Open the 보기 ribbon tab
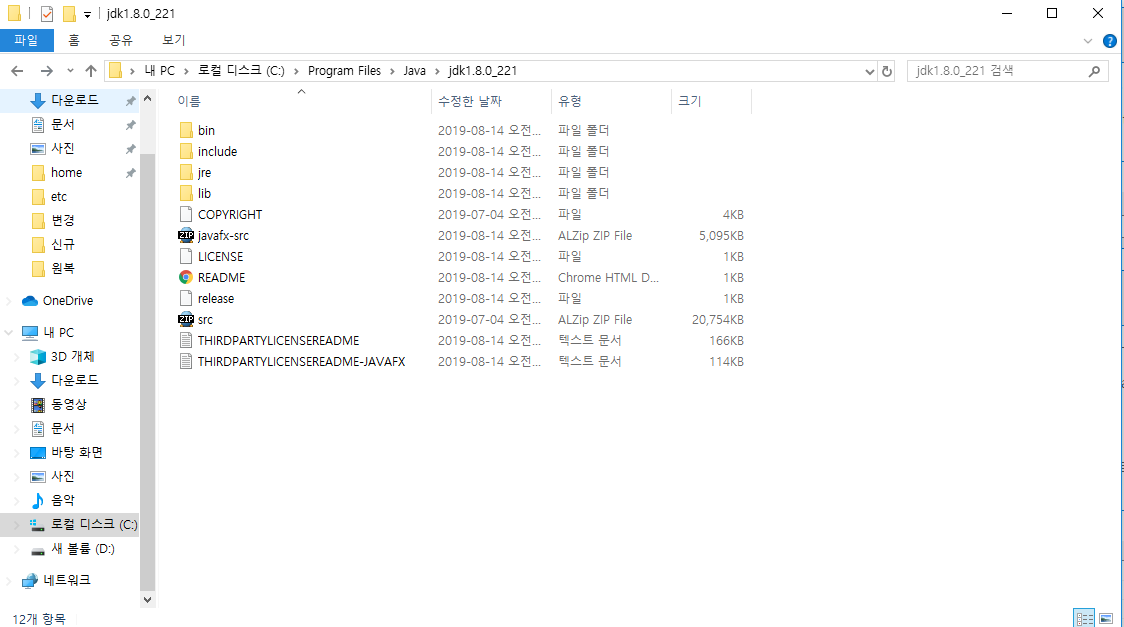Screen dimensions: 1124x627 [x=173, y=40]
